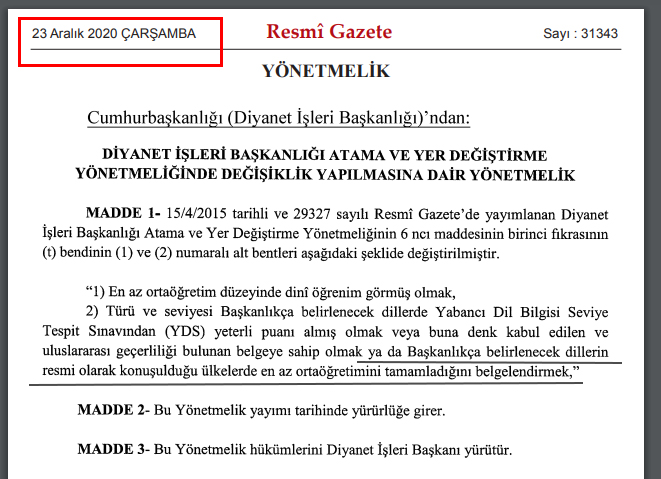Click the line "resmi olarak konuşulduğu ülkelerde en az ortaöğretimini"
The height and width of the screenshot is (479, 661).
coord(311,371)
